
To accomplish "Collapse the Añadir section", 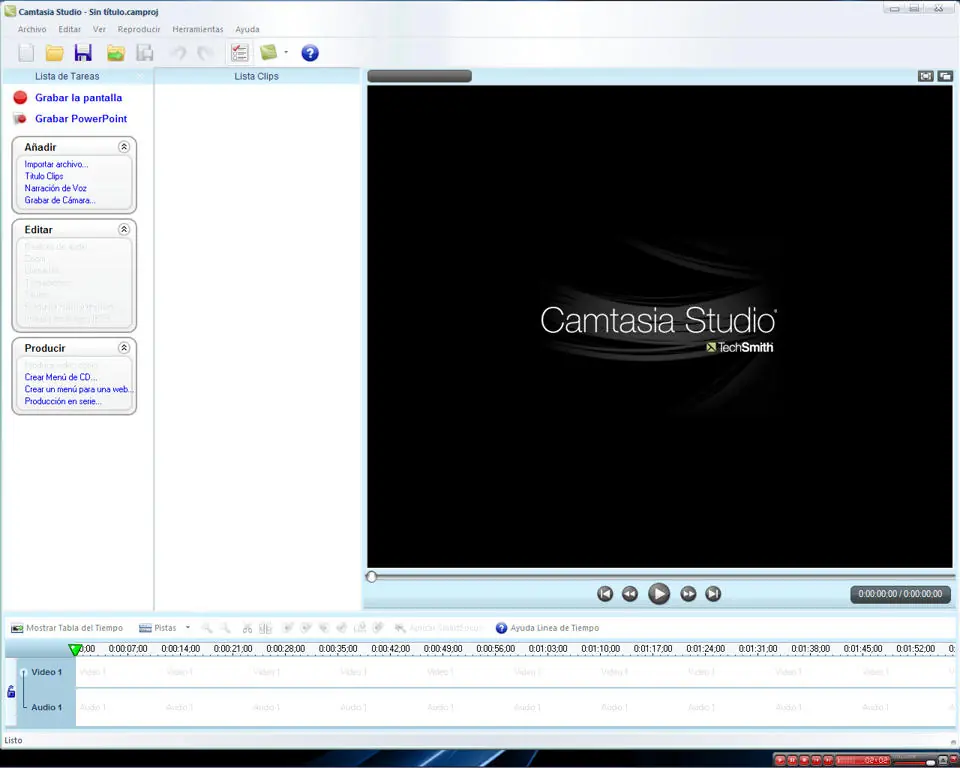I will click(x=124, y=147).
